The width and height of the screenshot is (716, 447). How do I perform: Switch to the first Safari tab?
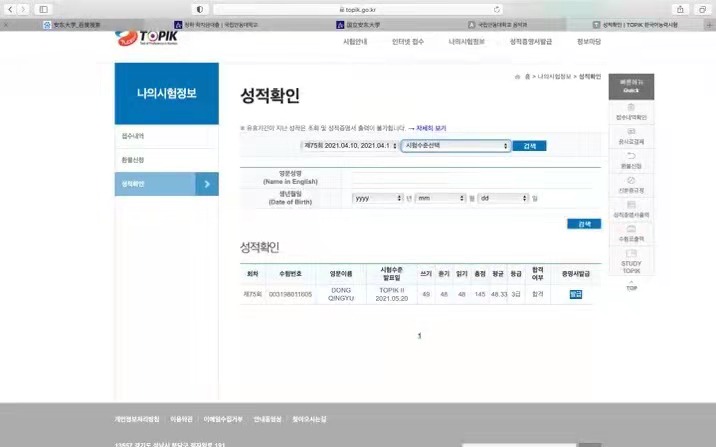point(72,25)
